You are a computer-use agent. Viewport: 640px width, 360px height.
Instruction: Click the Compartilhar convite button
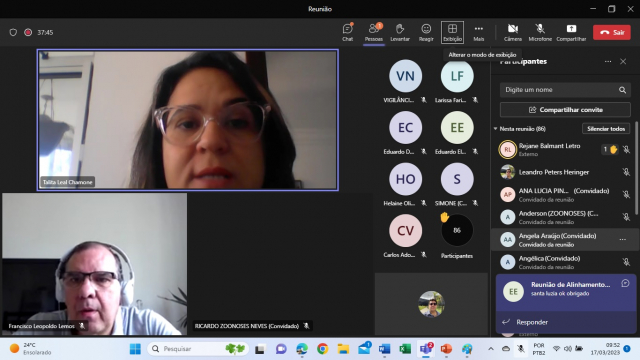(565, 110)
